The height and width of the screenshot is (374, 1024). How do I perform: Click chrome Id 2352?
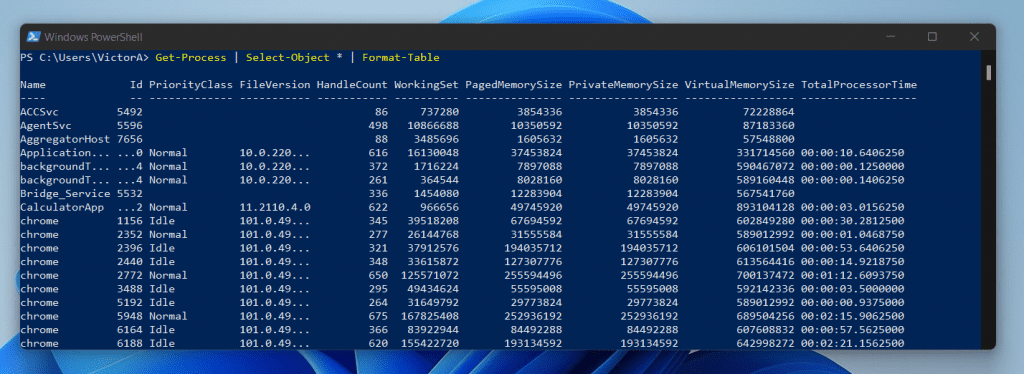pyautogui.click(x=129, y=234)
